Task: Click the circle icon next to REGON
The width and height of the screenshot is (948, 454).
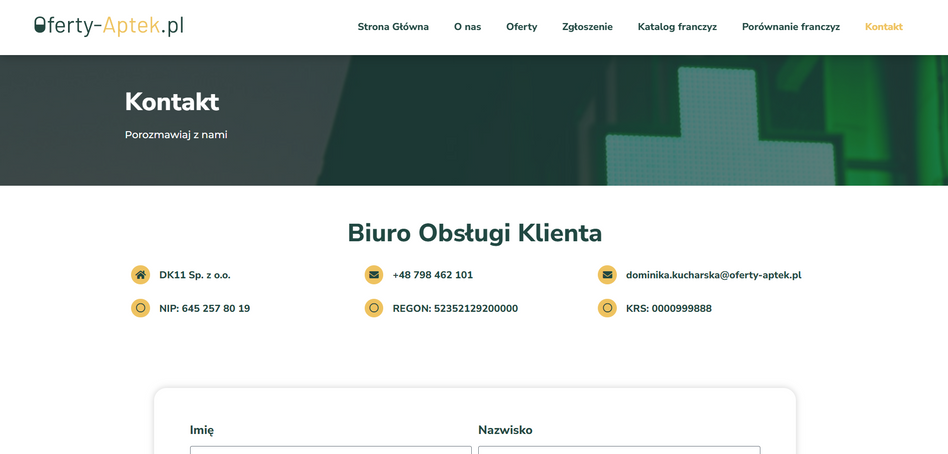Action: [374, 308]
